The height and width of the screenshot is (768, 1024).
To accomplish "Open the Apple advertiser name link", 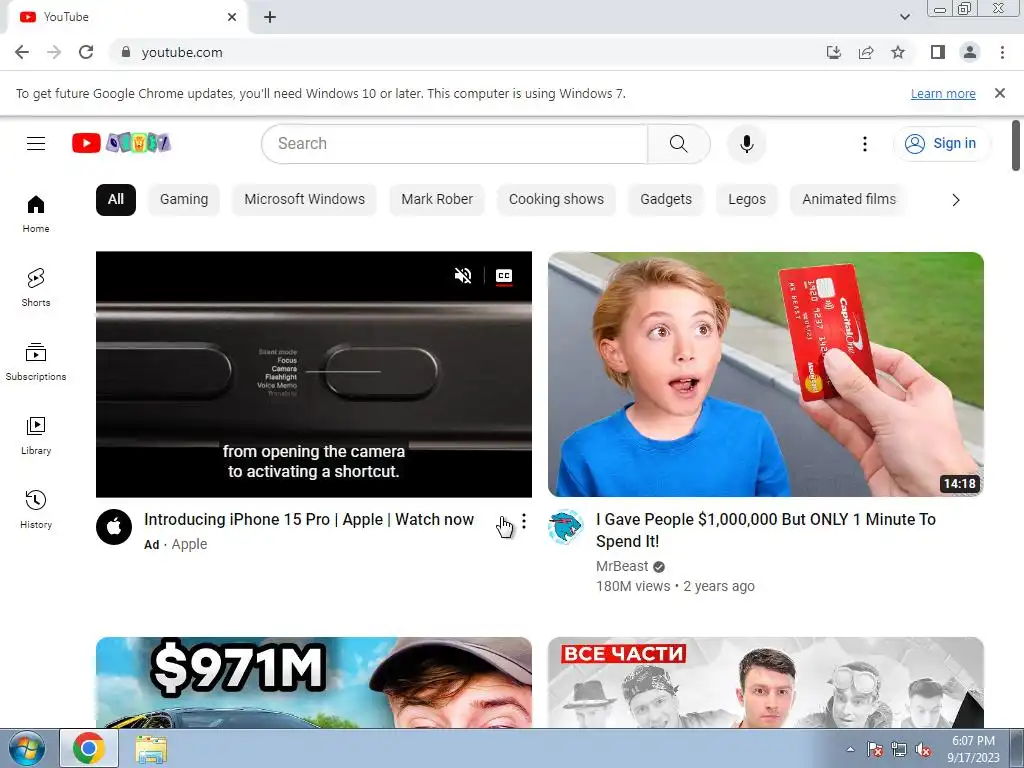I will click(x=189, y=544).
